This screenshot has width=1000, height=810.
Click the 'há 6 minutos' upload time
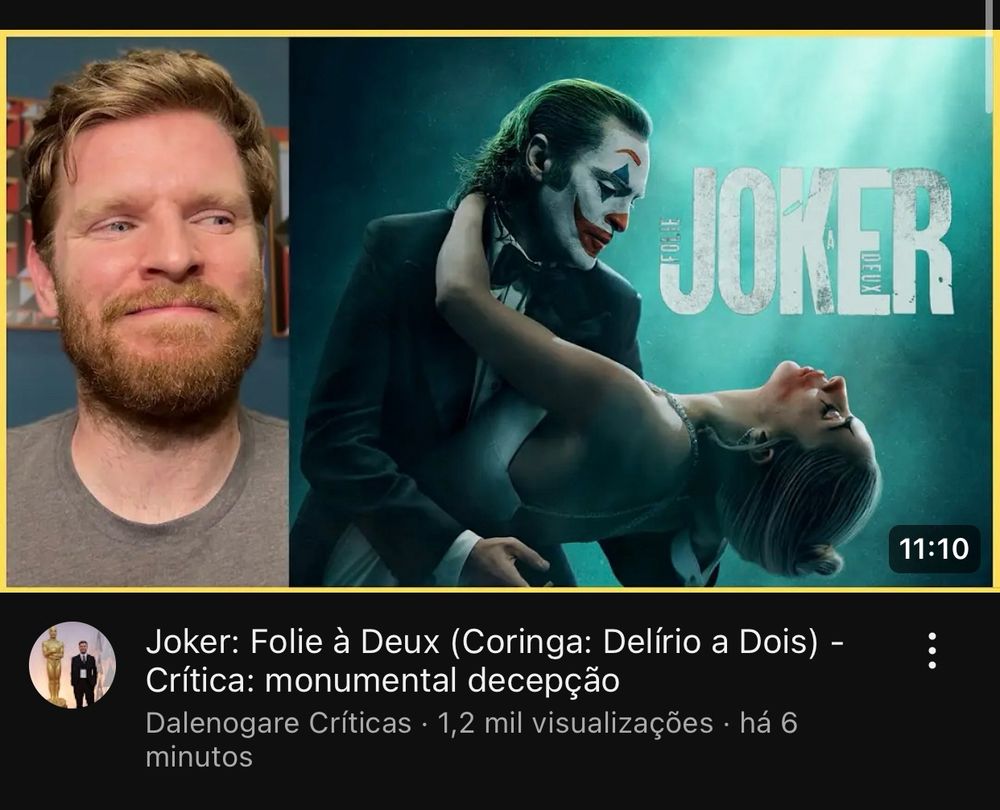pyautogui.click(x=471, y=740)
